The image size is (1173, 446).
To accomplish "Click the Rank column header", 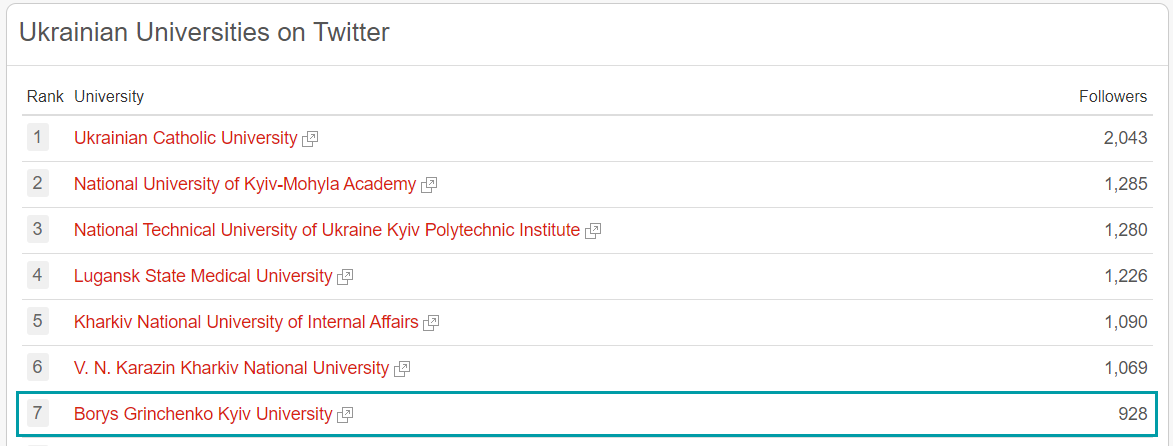I will pyautogui.click(x=45, y=97).
